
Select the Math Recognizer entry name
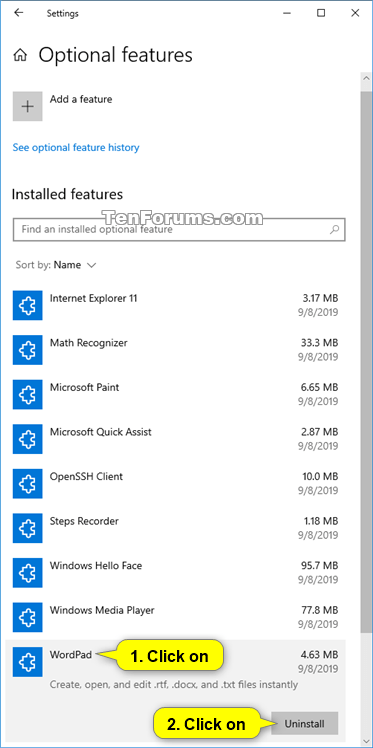coord(89,343)
